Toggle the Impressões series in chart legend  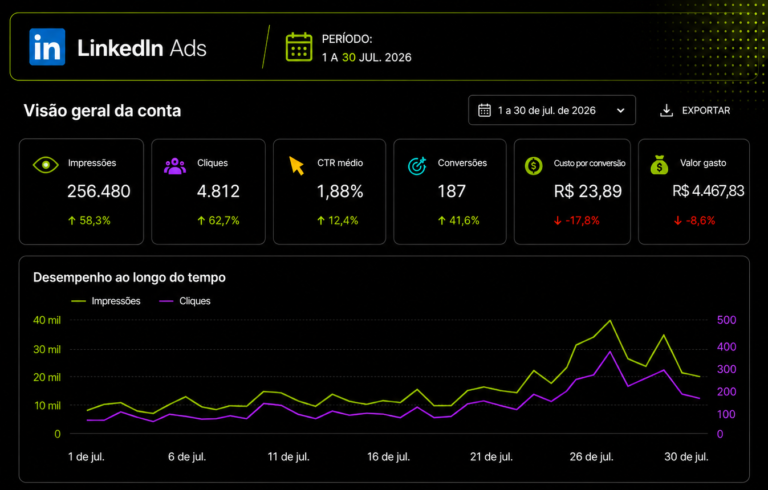106,301
